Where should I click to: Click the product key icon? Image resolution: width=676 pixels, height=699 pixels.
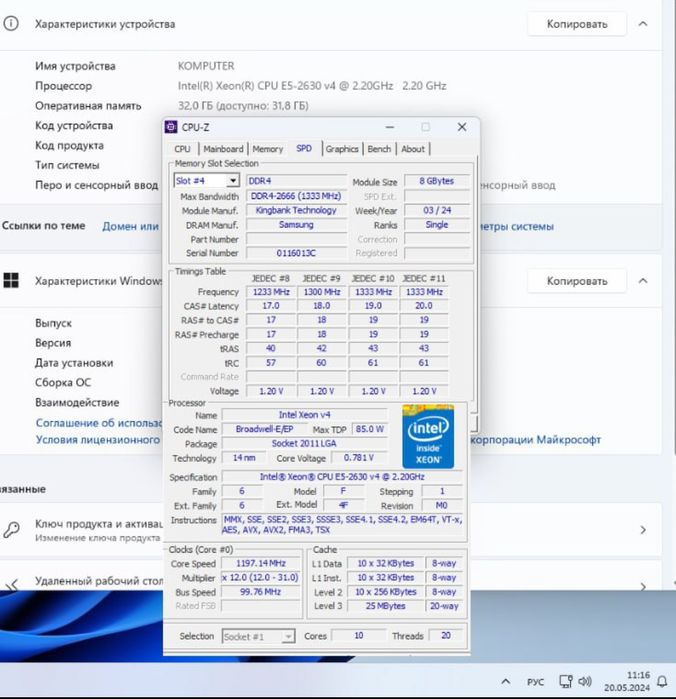coord(11,530)
